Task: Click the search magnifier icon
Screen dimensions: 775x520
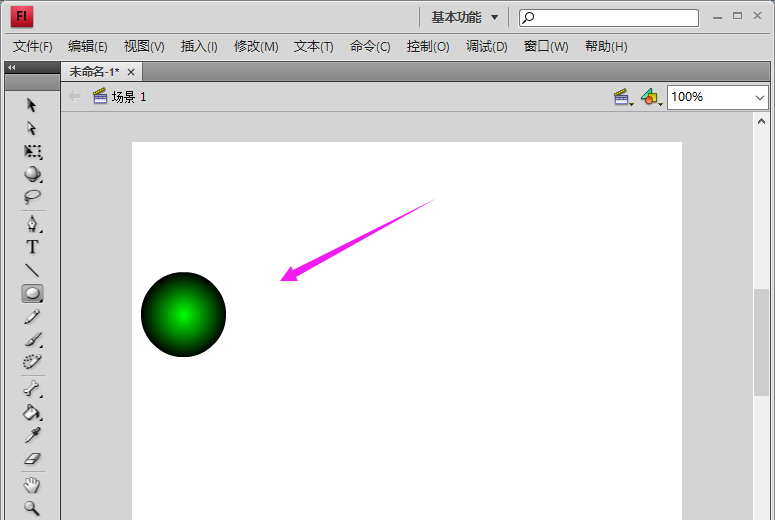Action: pyautogui.click(x=528, y=18)
